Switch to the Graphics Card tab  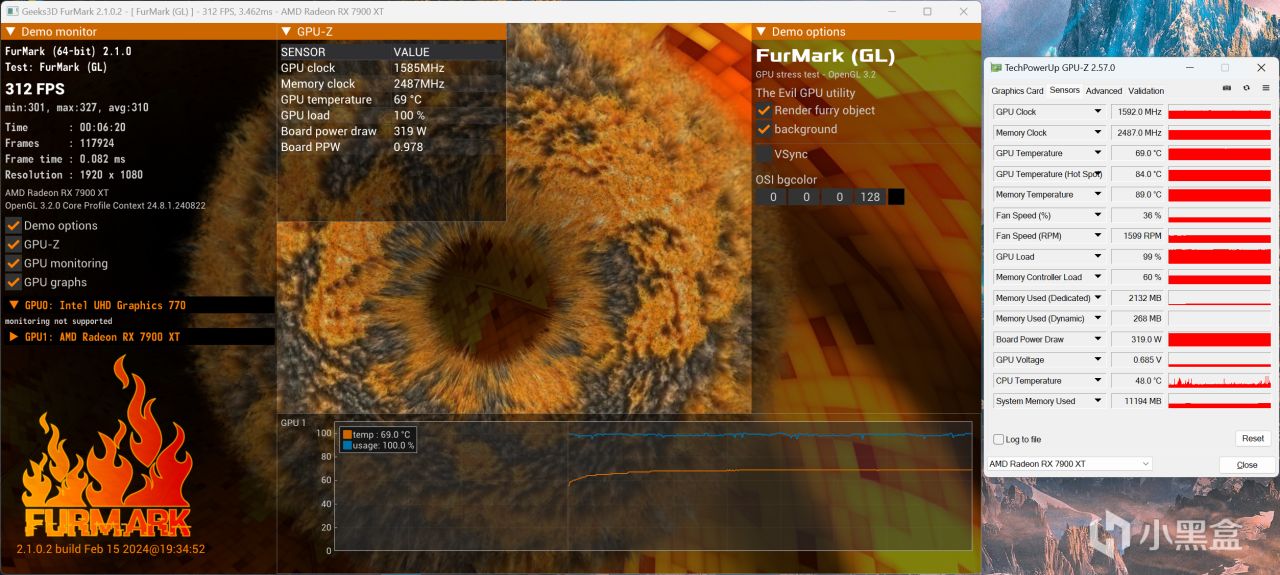point(1017,91)
